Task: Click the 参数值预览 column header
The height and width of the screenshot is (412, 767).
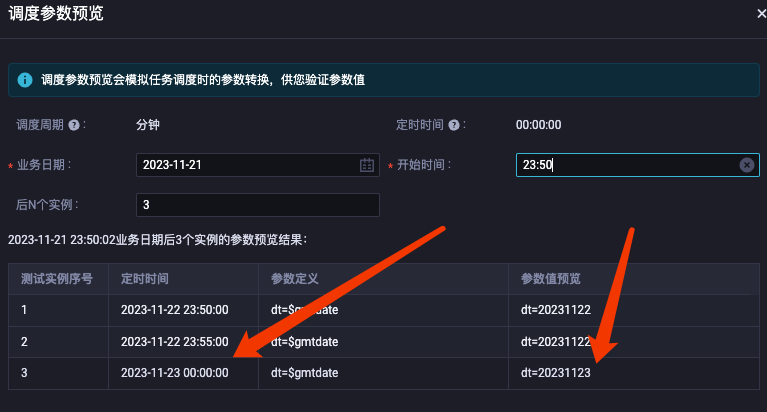Action: point(551,279)
